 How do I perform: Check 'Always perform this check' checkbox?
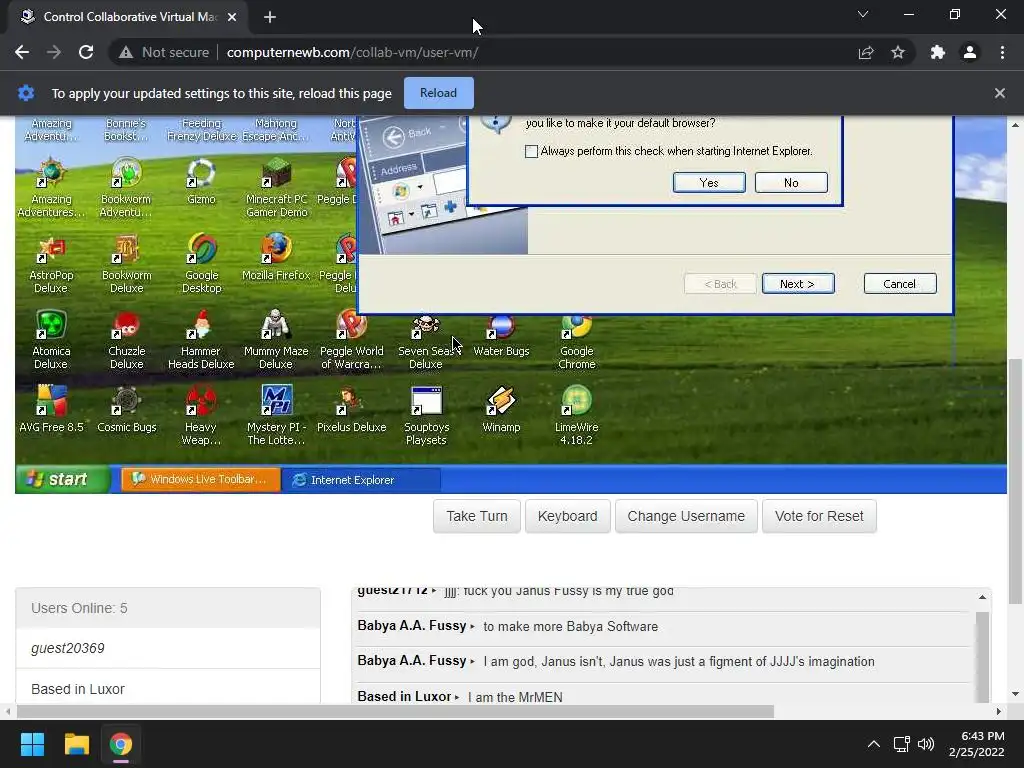(x=532, y=152)
